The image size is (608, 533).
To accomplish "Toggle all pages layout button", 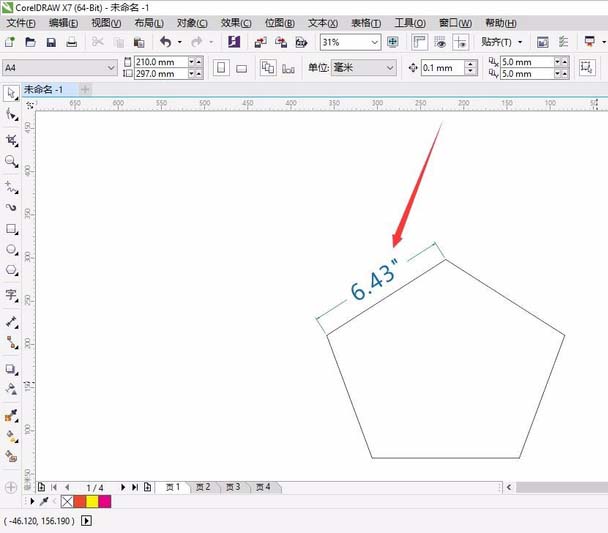I will 268,68.
